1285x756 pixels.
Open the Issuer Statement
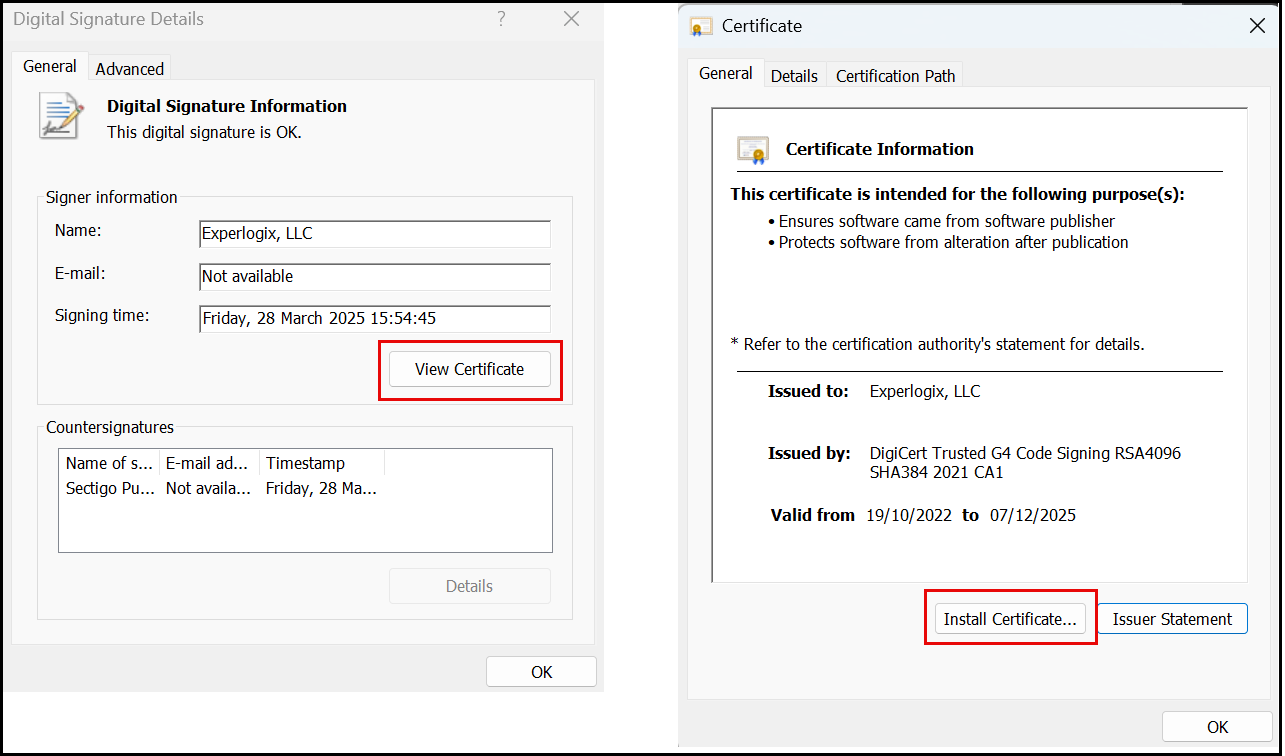click(1172, 619)
